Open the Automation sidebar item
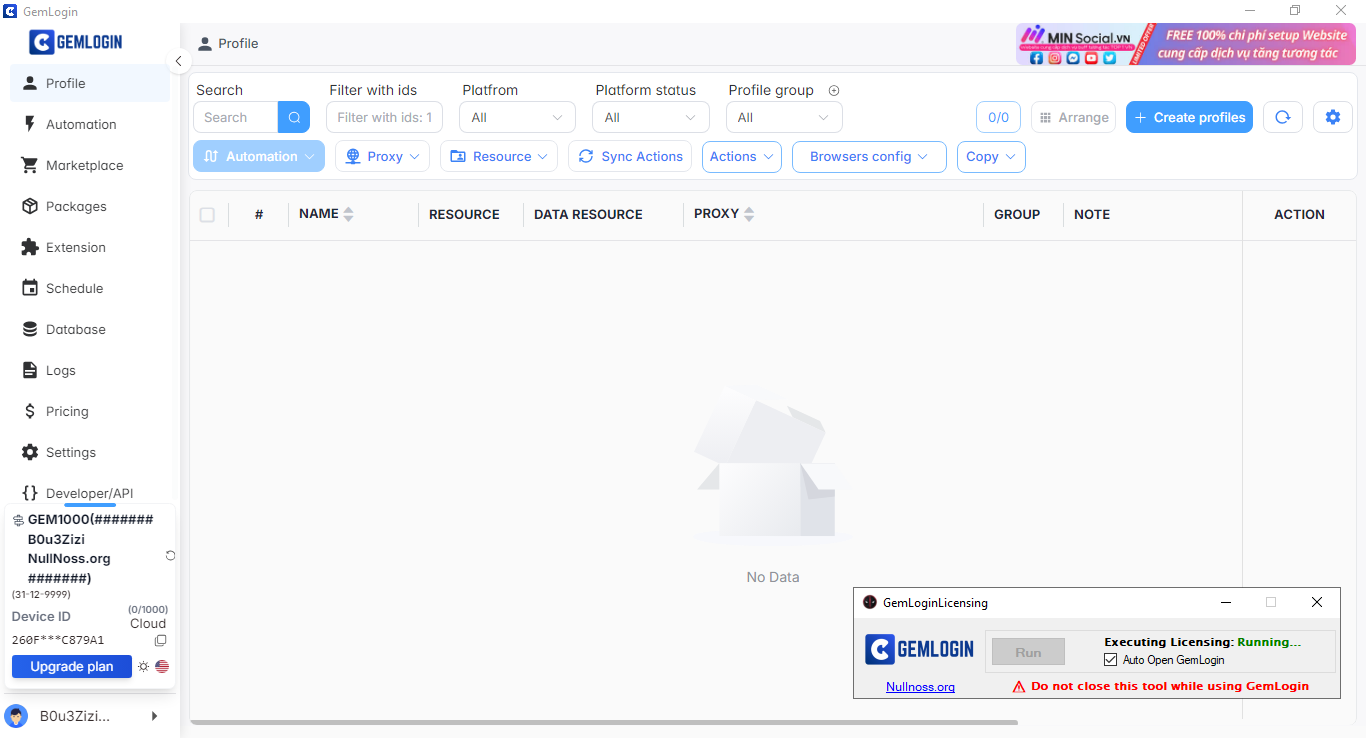The image size is (1366, 738). tap(89, 124)
